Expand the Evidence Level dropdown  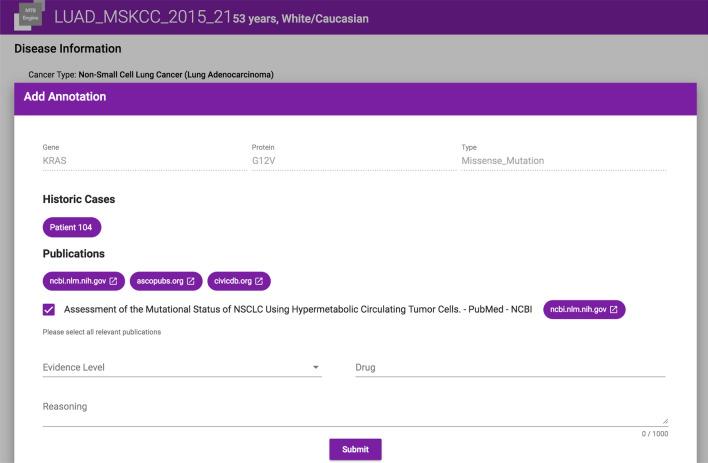click(x=182, y=367)
